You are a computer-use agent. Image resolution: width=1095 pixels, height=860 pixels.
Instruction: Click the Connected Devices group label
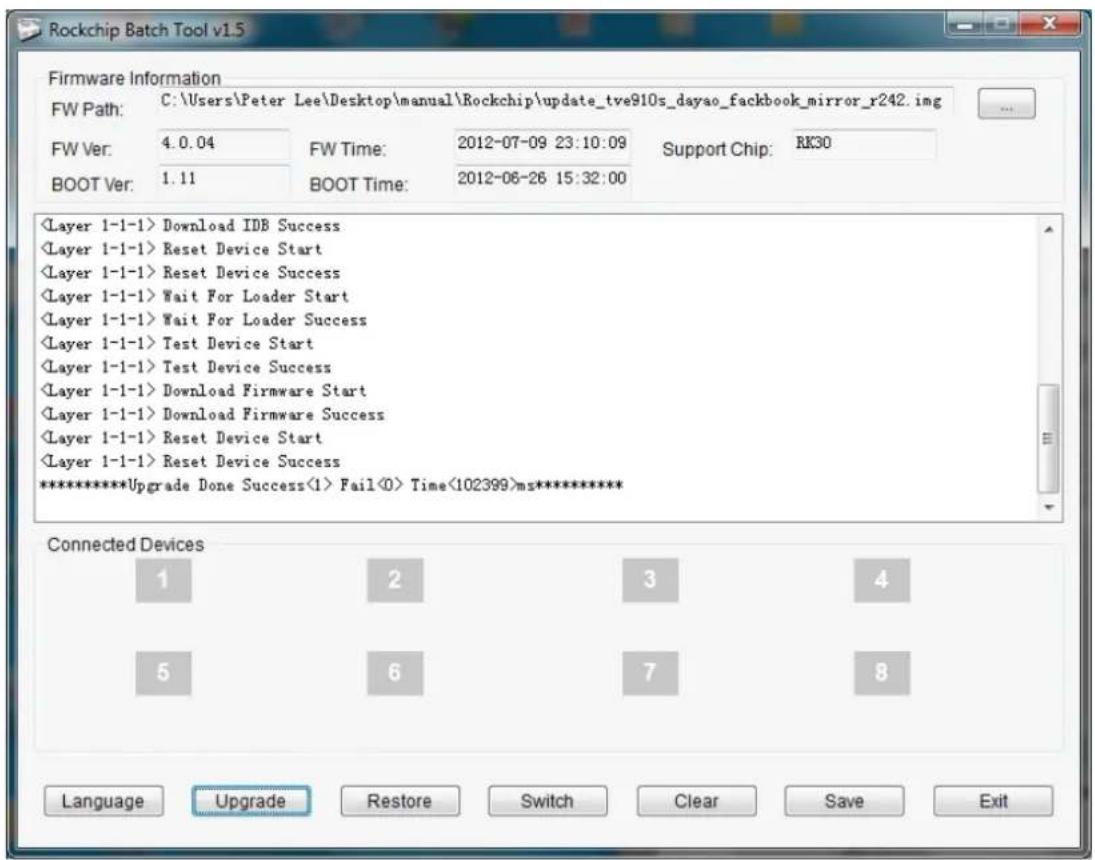click(x=126, y=544)
